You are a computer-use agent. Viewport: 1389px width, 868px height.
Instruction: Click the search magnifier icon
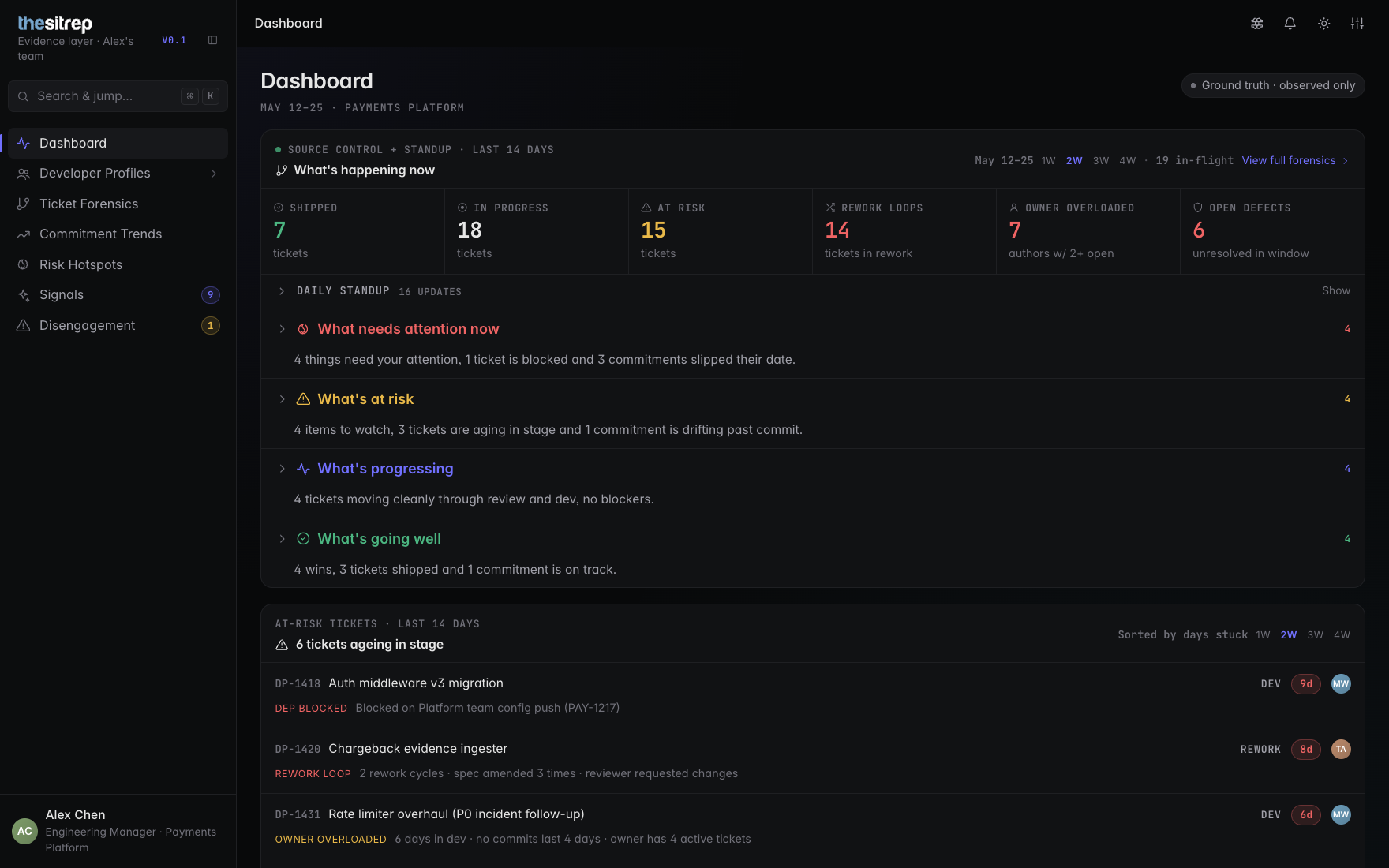[23, 96]
